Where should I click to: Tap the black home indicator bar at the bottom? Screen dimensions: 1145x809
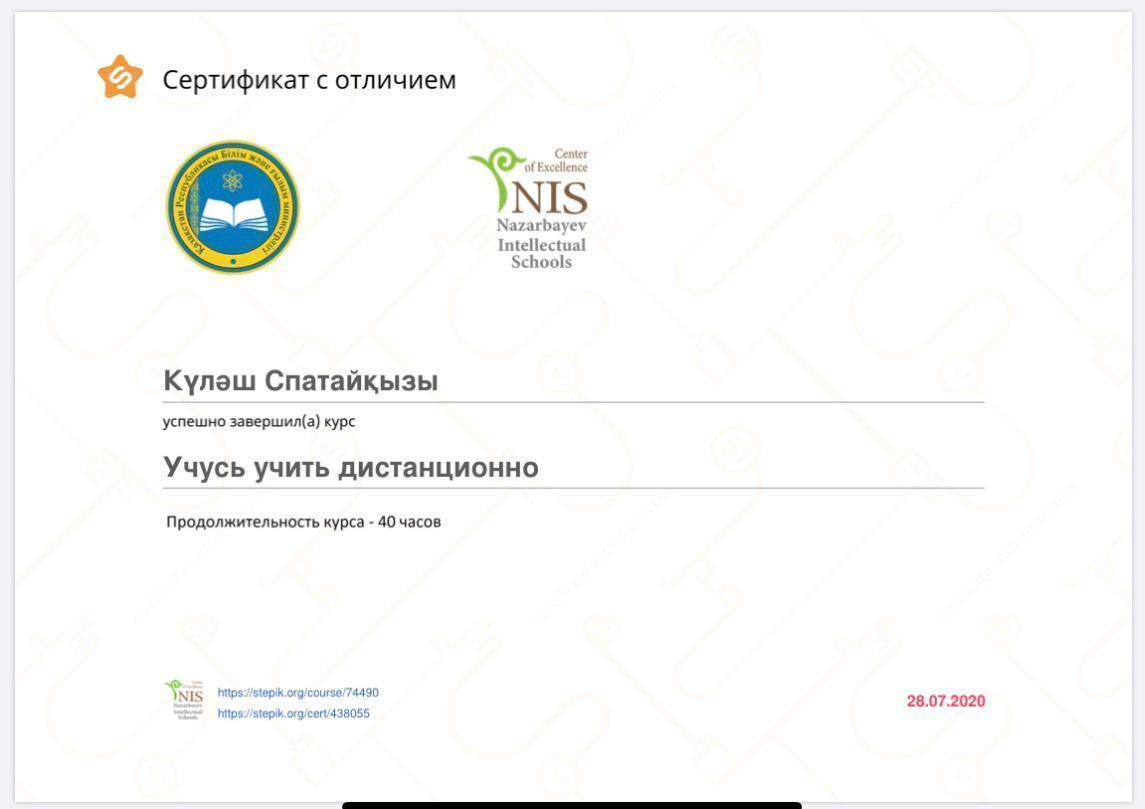tap(571, 804)
